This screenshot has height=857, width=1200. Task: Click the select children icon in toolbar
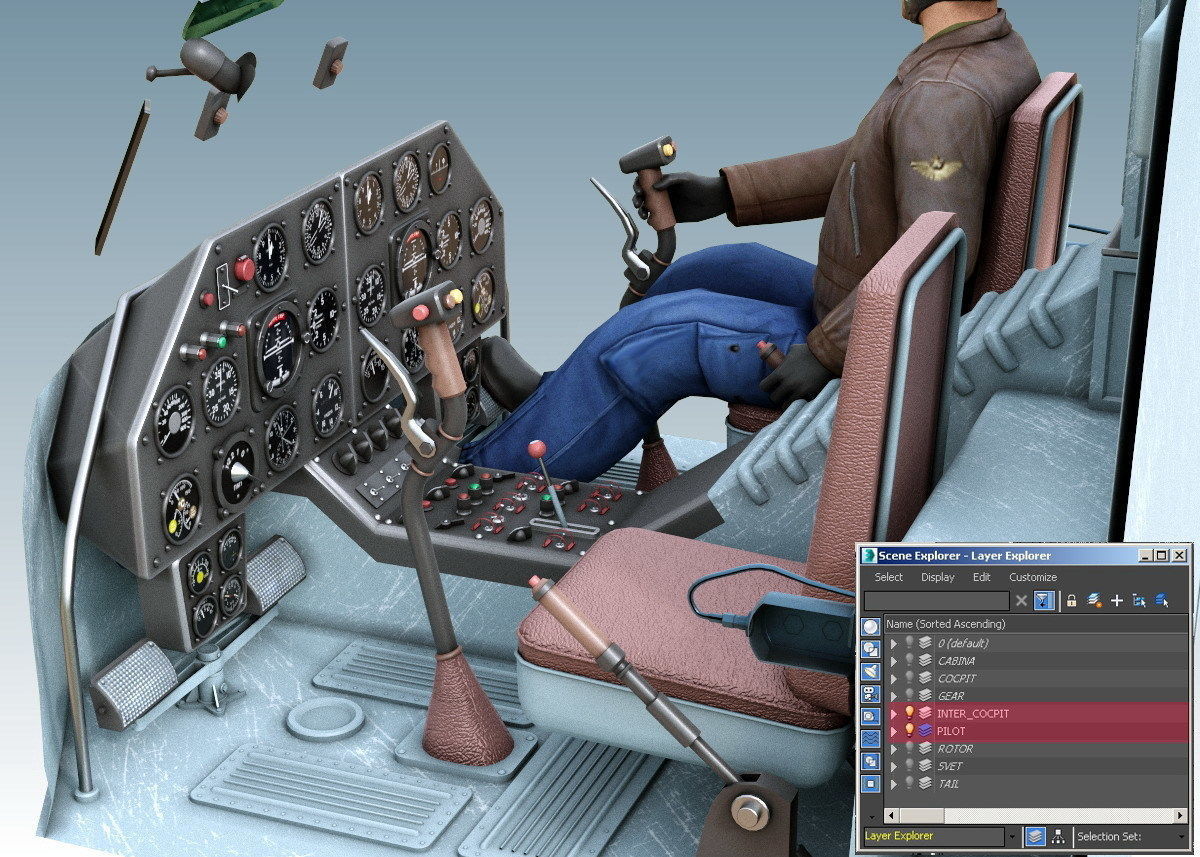point(1139,600)
